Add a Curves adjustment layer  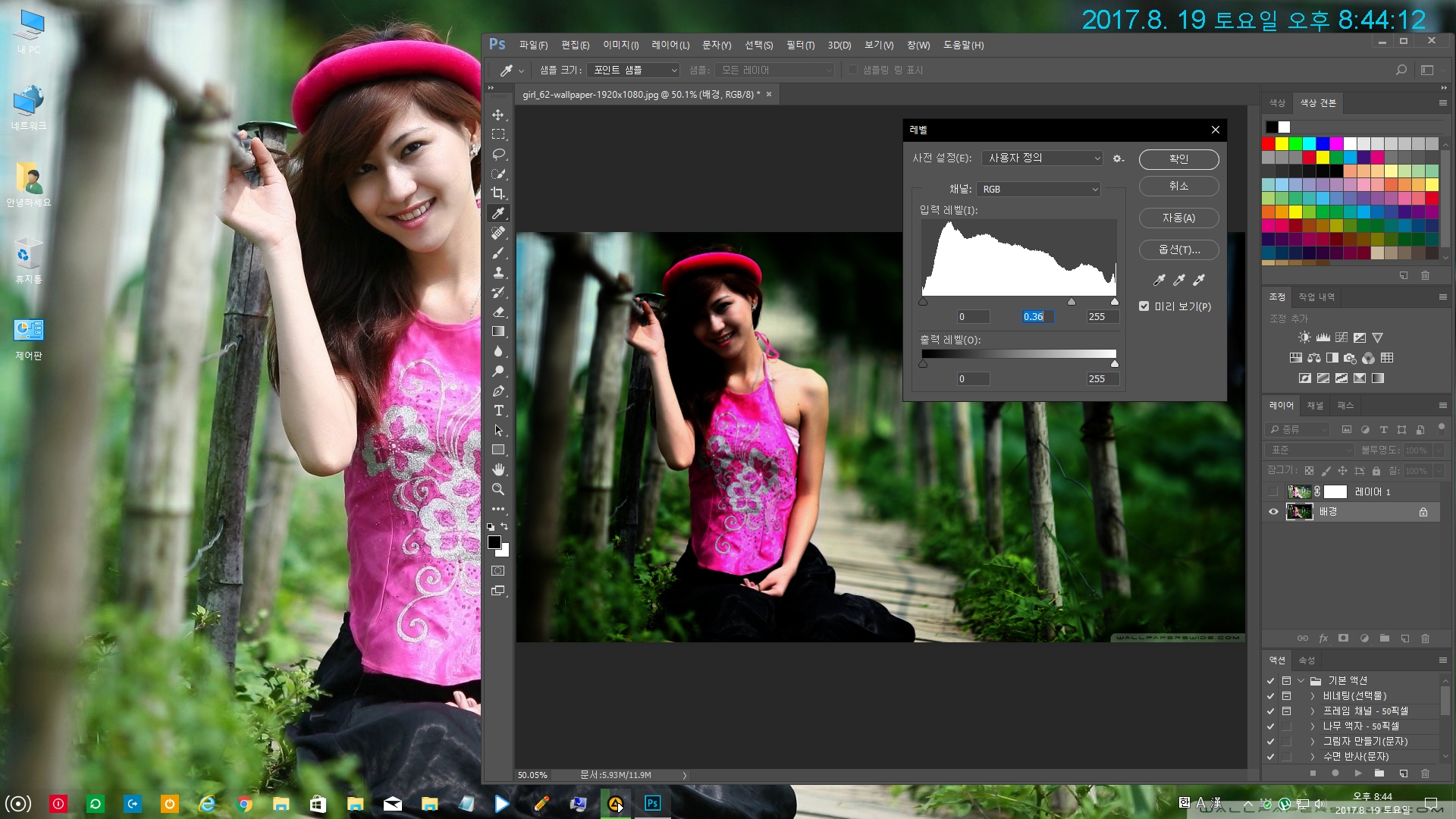(1341, 337)
